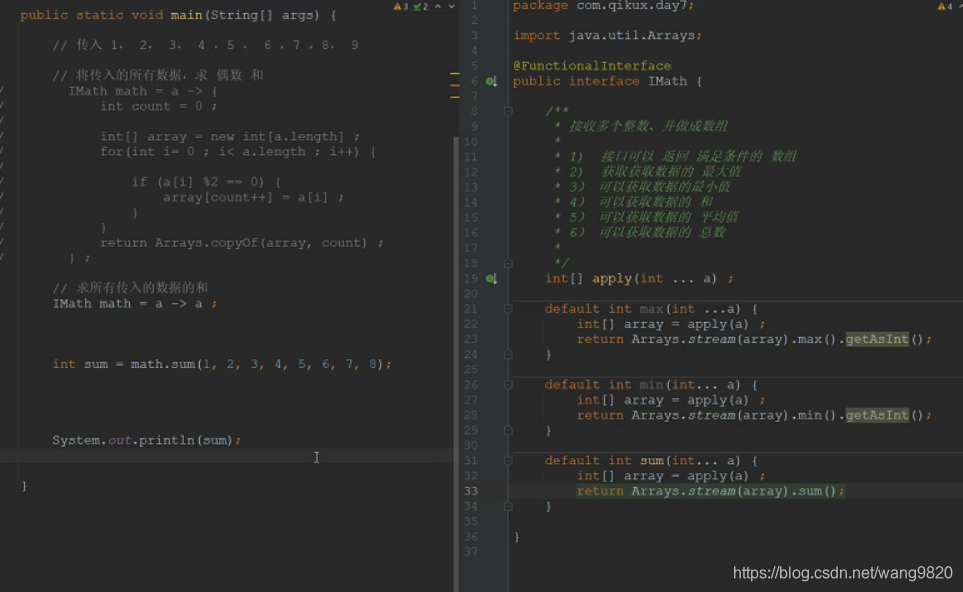The width and height of the screenshot is (963, 592).
Task: Click the Javadoc fold end marker at line 18
Action: pyautogui.click(x=508, y=263)
